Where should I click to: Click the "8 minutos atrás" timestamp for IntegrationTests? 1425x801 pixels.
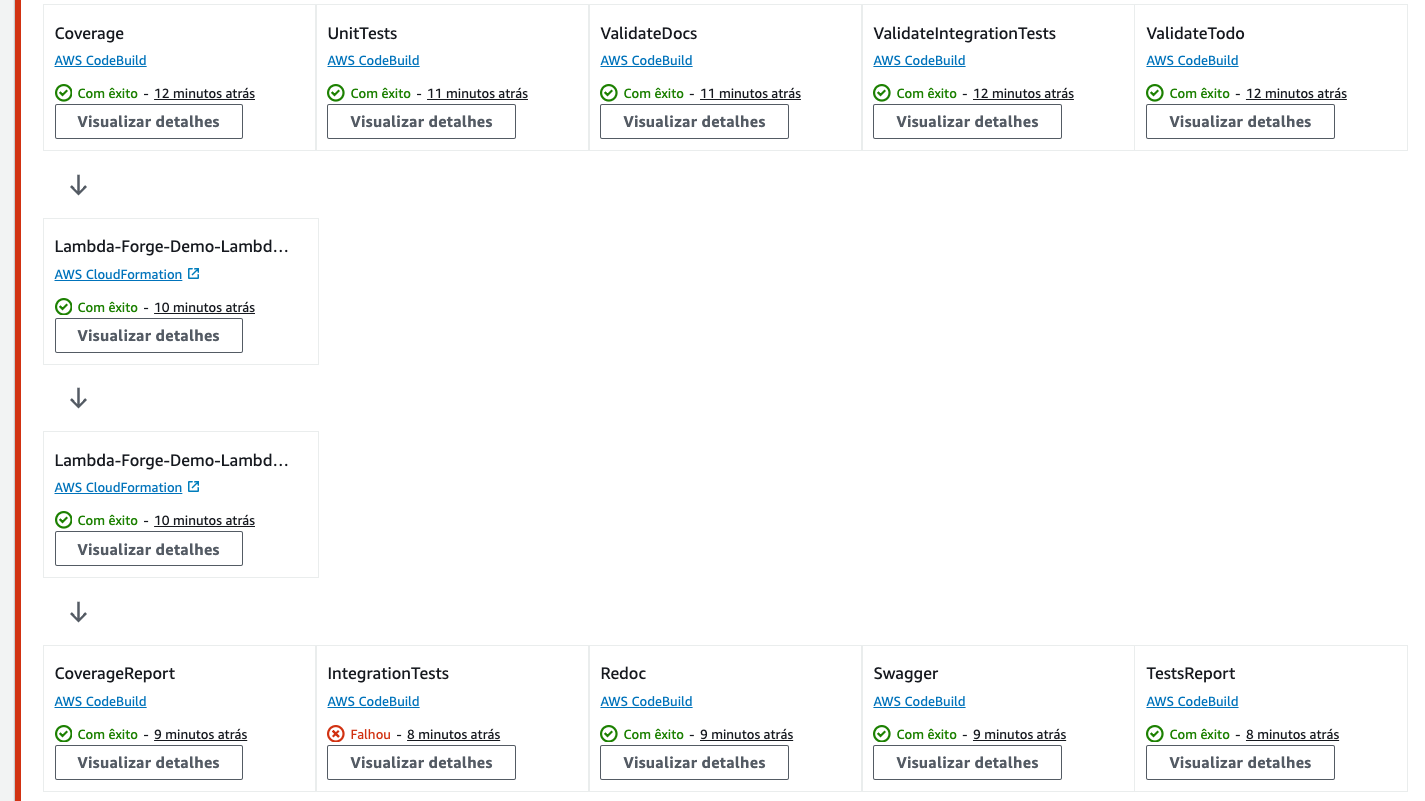coord(453,734)
